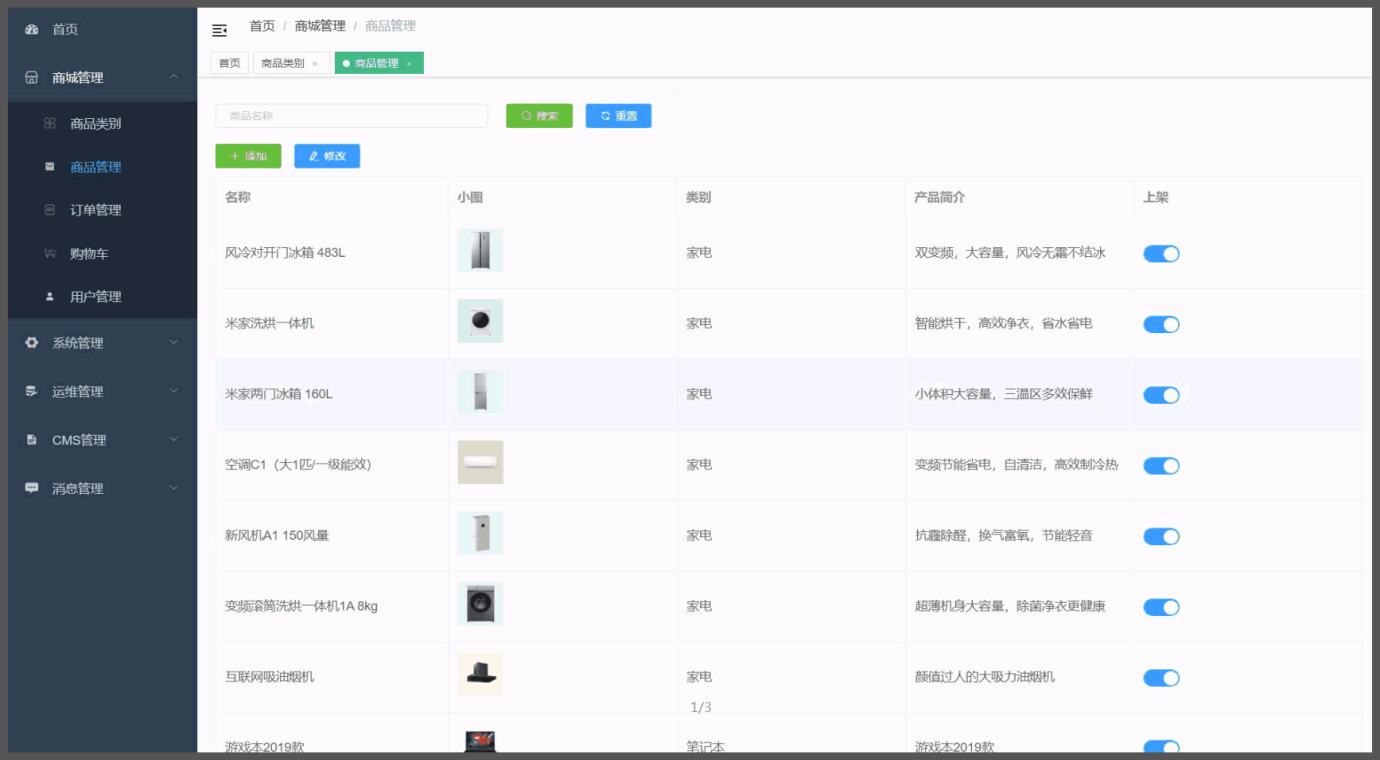
Task: Turn off 上架 for 互联网吸油烟机
Action: click(x=1160, y=677)
